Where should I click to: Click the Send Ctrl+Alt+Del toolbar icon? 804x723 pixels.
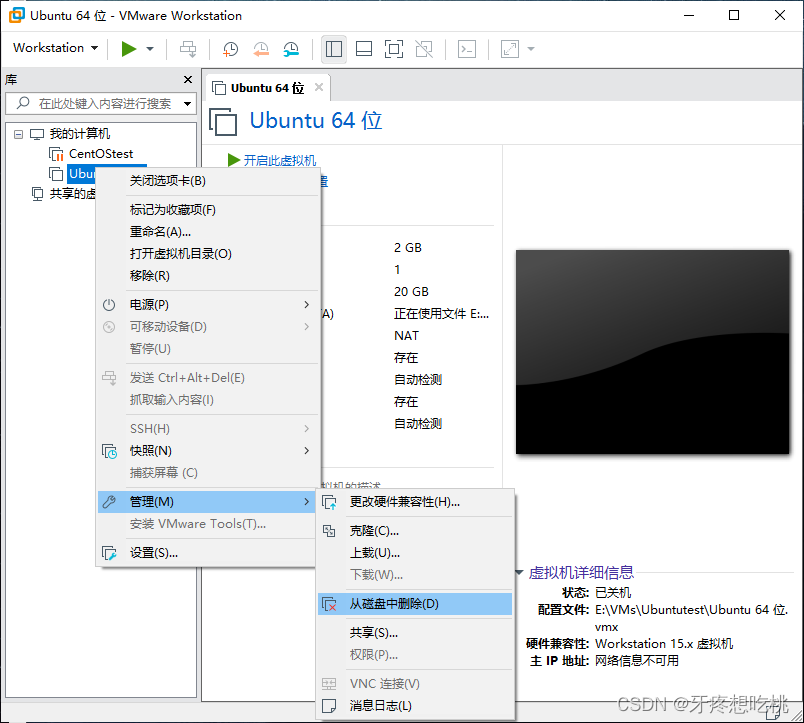coord(187,48)
